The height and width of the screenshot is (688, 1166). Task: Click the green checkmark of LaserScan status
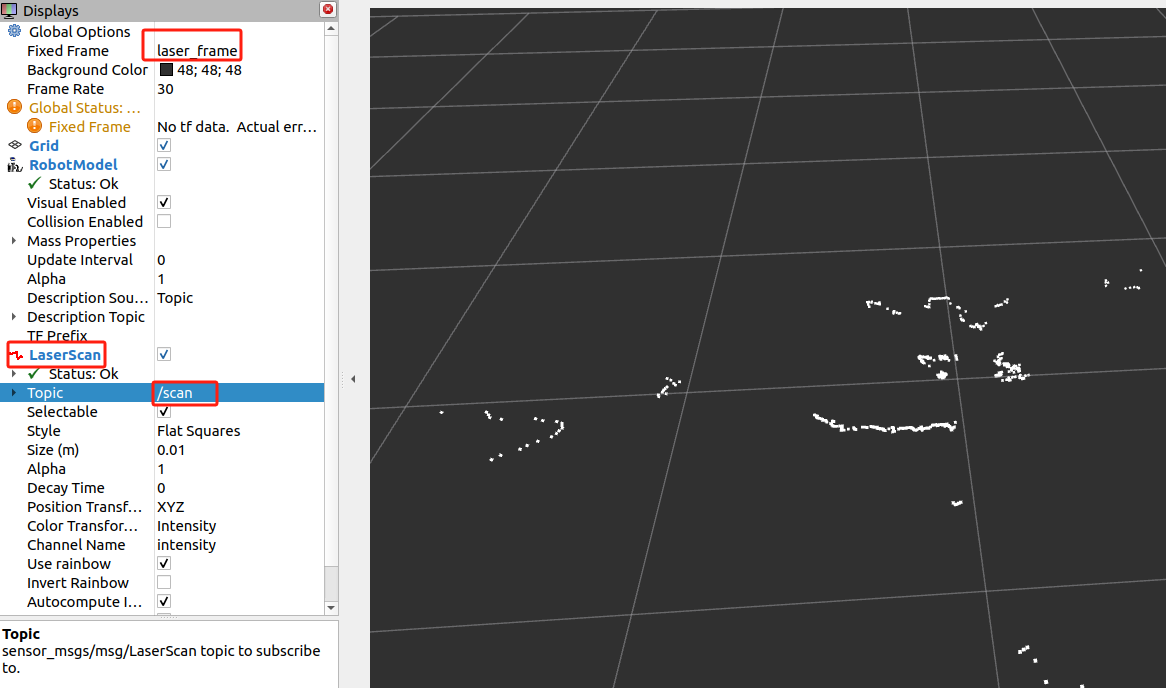pos(34,373)
